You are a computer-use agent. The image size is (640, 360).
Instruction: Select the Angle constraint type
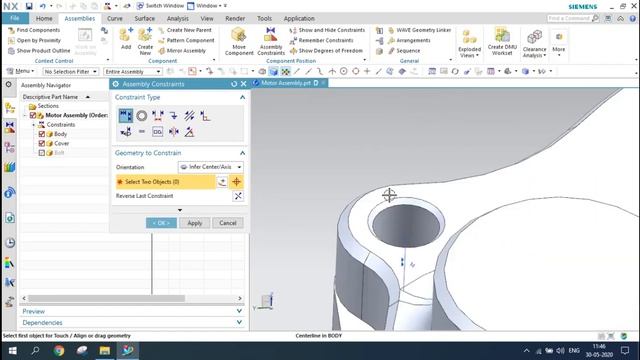(189, 131)
